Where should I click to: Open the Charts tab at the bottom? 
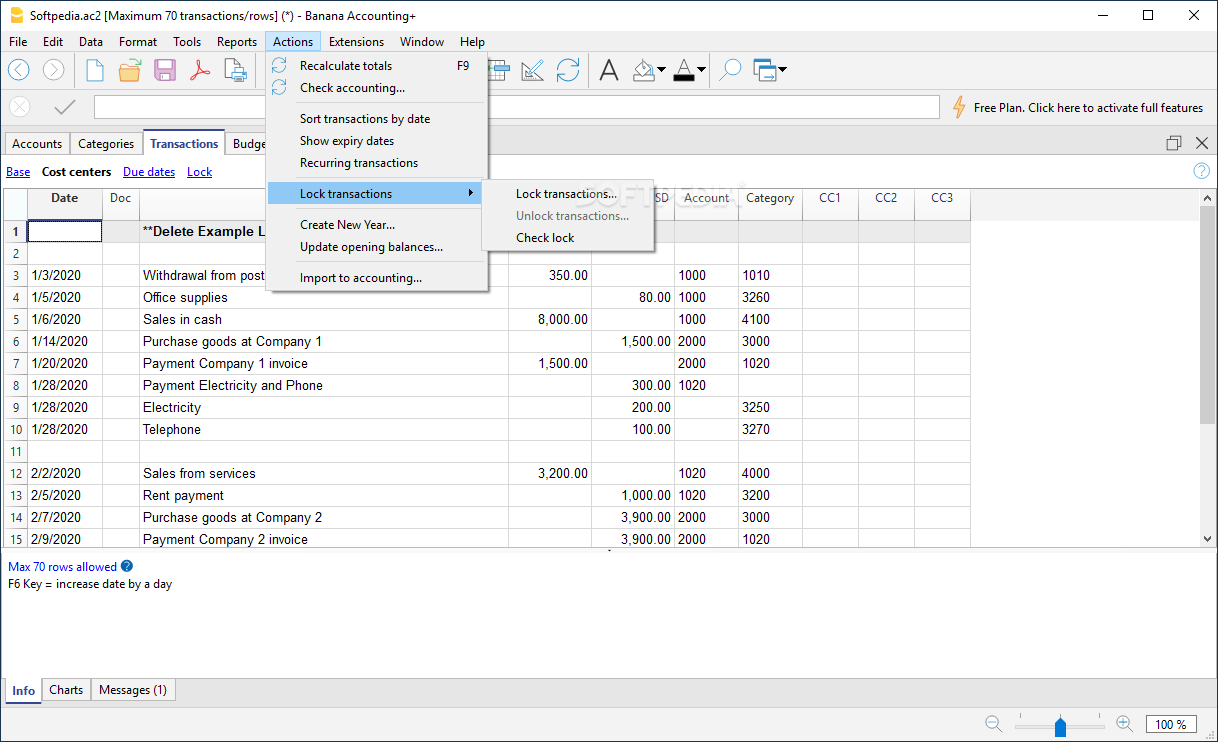pyautogui.click(x=66, y=690)
